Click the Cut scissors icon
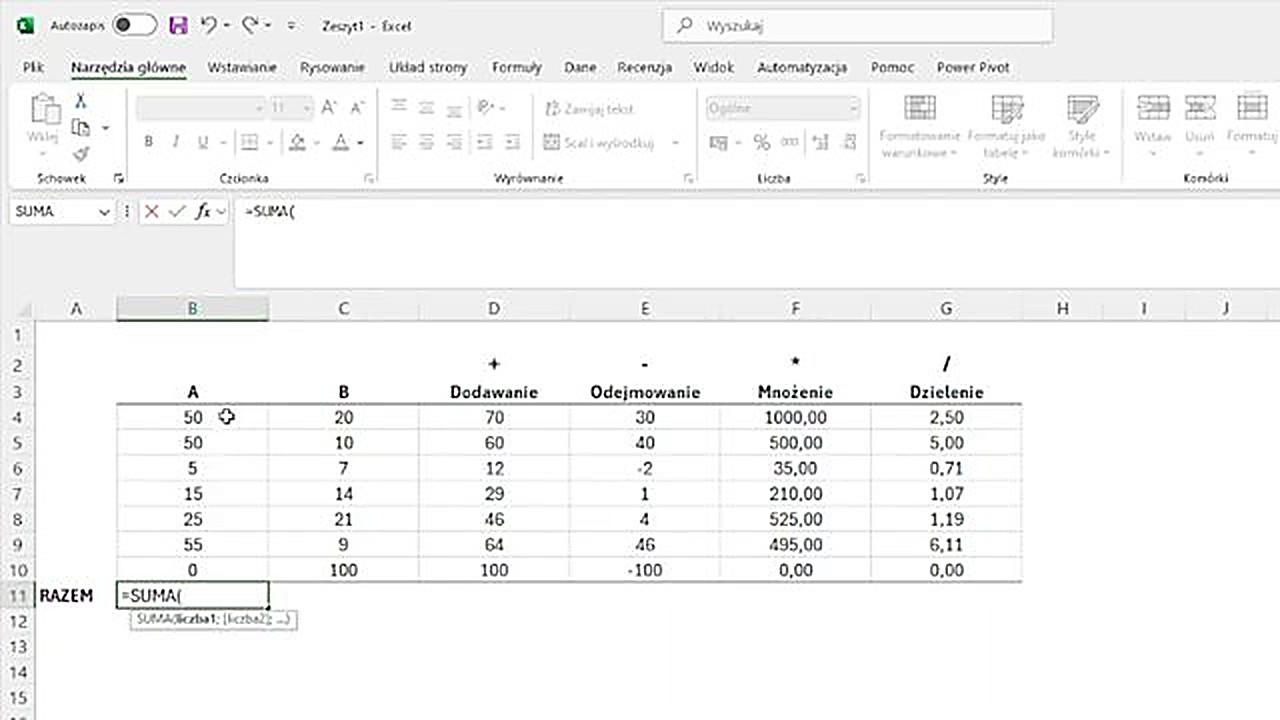Screen dimensions: 1280x720 (81, 101)
